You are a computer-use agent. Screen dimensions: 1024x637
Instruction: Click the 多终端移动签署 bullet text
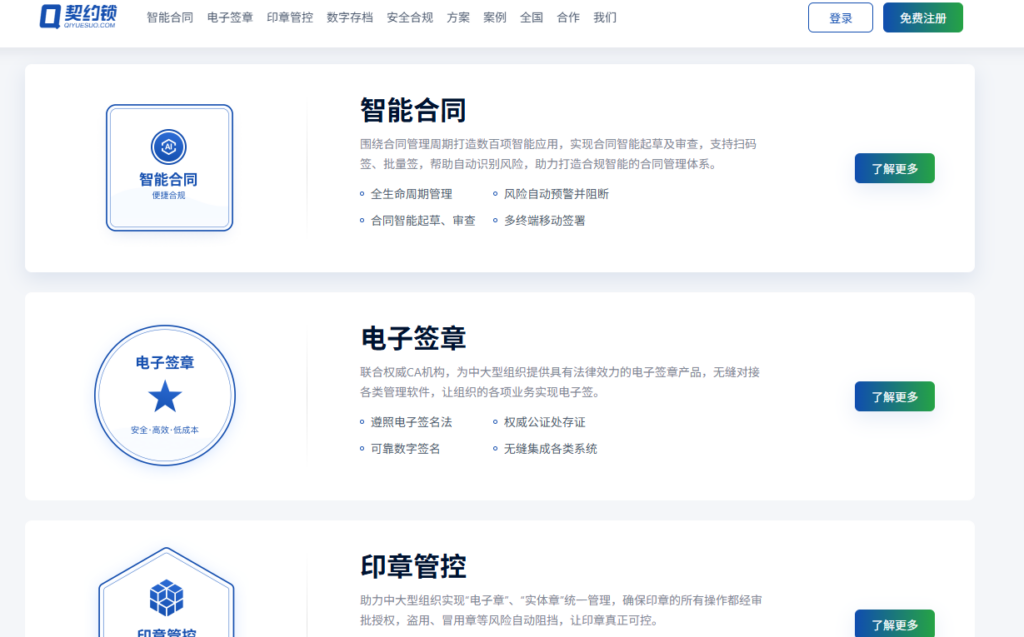(545, 221)
